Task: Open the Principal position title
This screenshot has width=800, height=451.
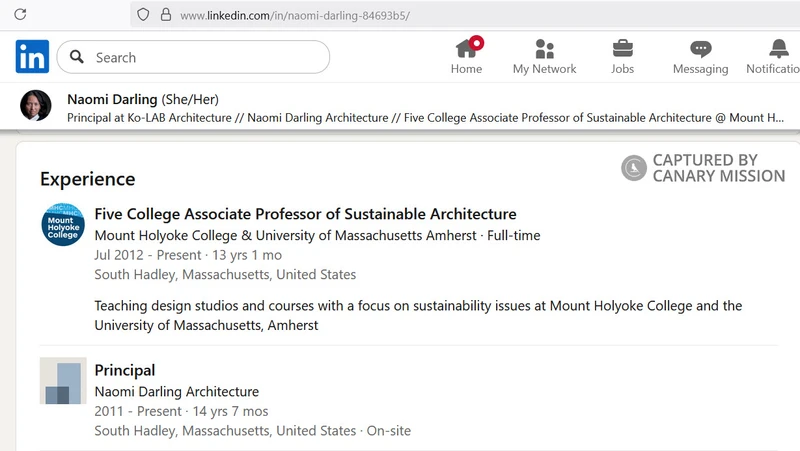Action: tap(125, 370)
